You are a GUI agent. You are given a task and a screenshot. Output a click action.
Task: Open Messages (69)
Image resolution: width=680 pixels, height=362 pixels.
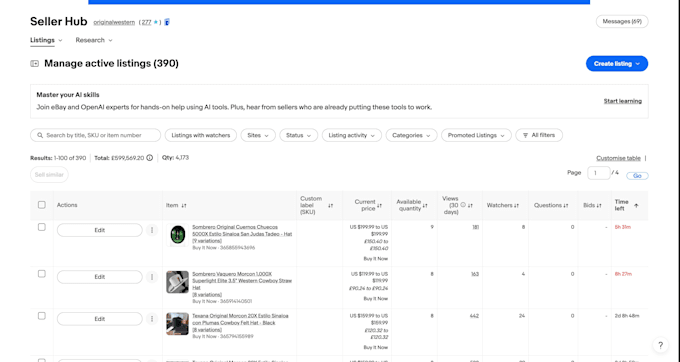click(x=622, y=21)
